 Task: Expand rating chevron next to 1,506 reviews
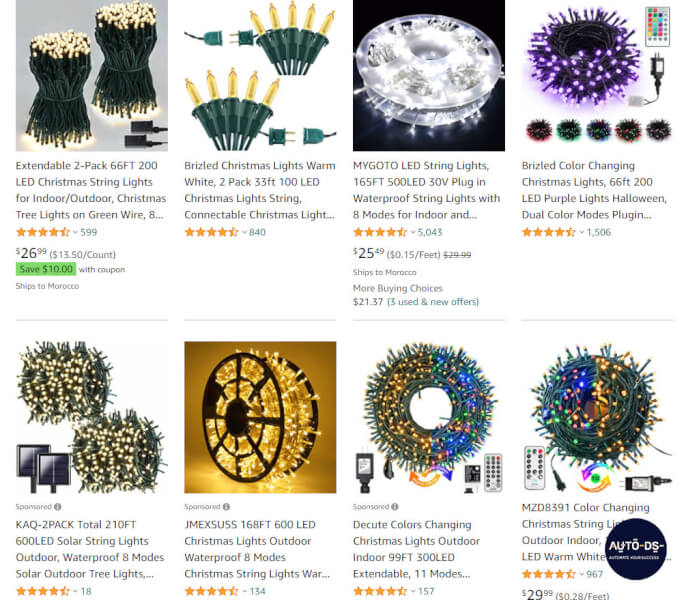(581, 232)
